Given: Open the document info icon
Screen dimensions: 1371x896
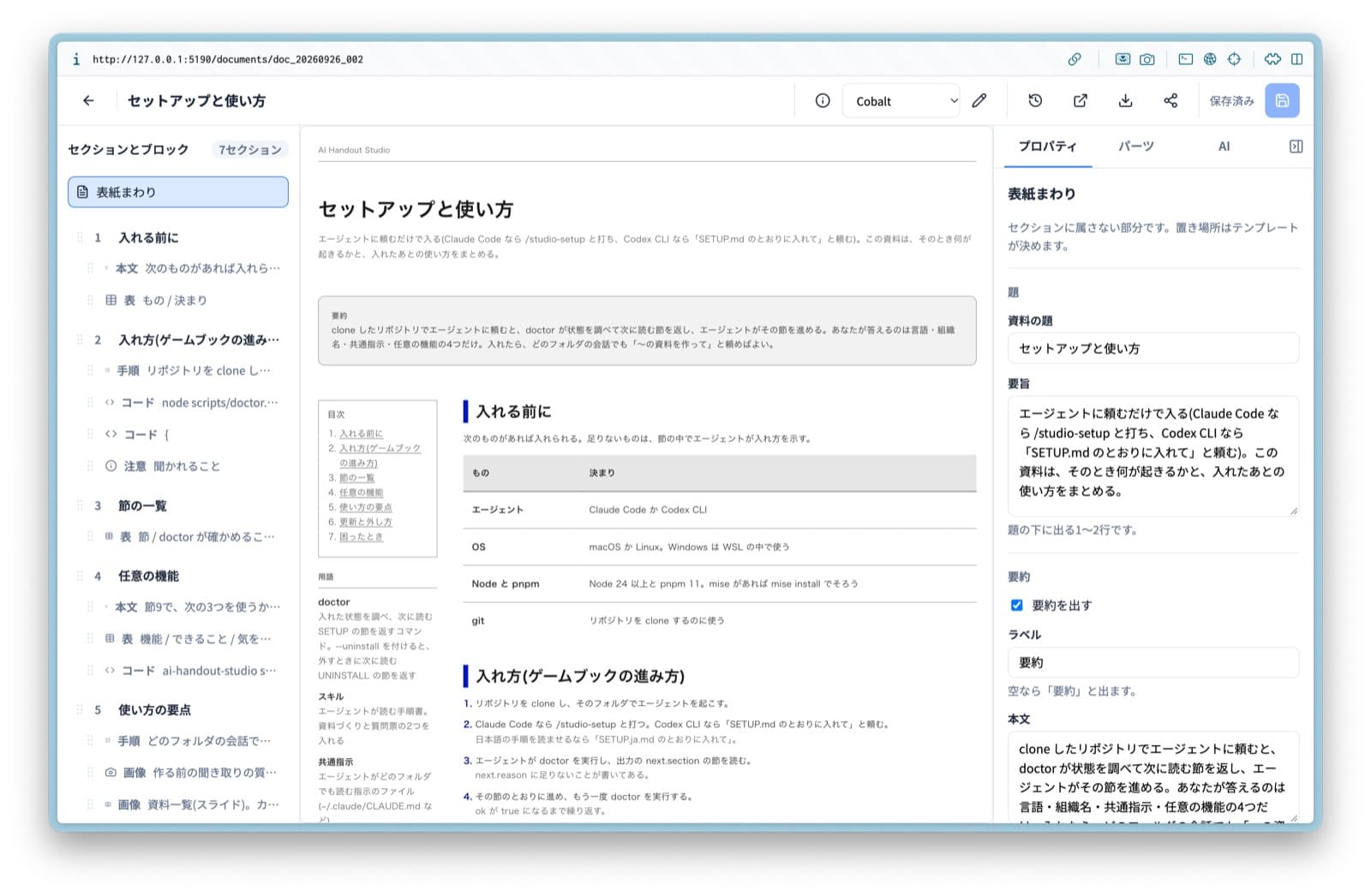Looking at the screenshot, I should point(823,101).
